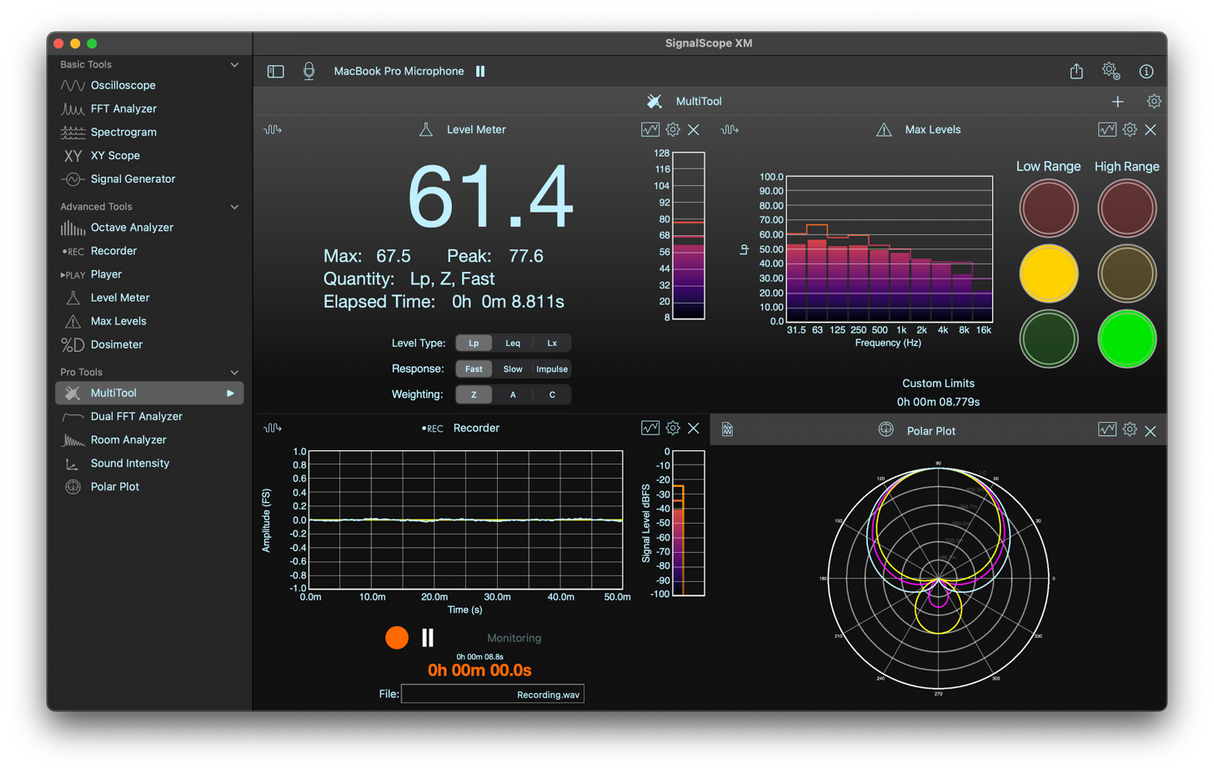Switch Level Type to Leq
Viewport: 1214px width, 773px height.
[512, 342]
